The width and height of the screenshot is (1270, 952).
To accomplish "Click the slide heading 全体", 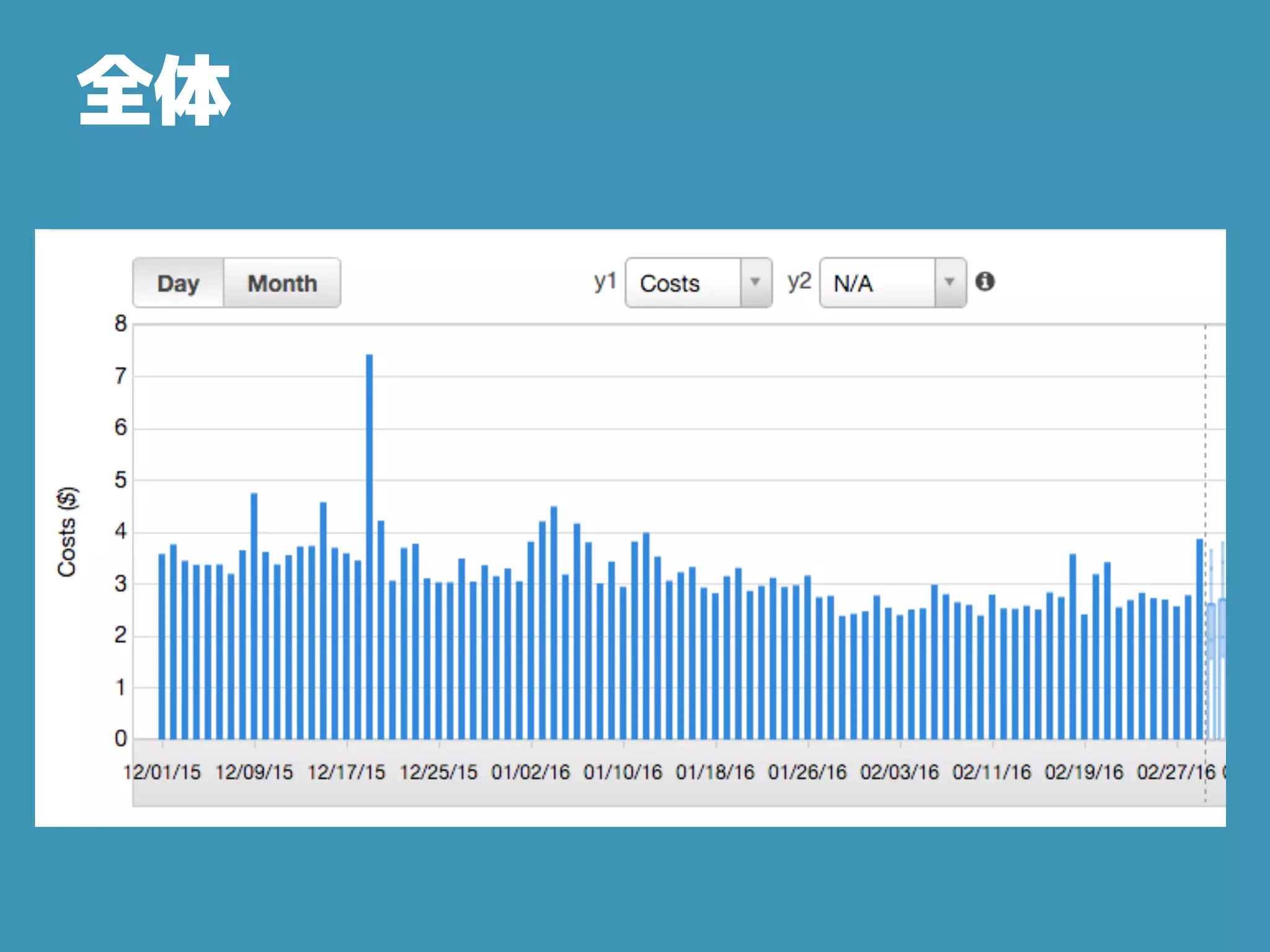I will click(154, 90).
